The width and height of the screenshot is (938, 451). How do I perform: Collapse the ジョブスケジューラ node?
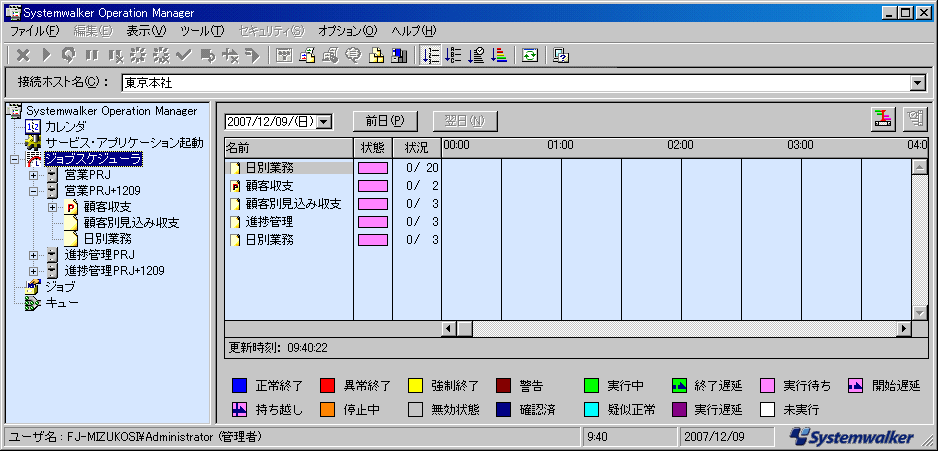[14, 159]
